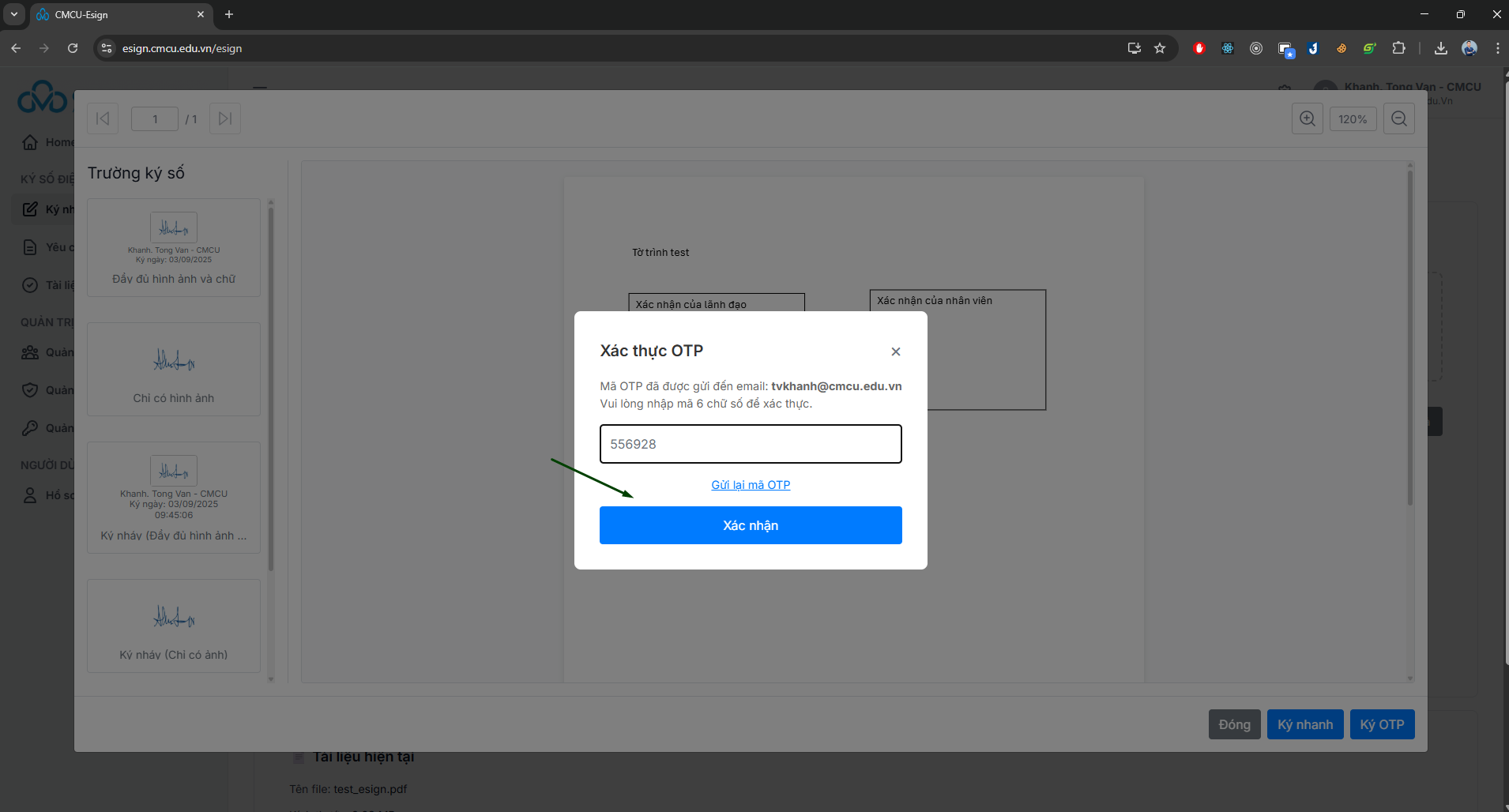Click the Gửi lại mã OTP link
The image size is (1509, 812).
[750, 485]
